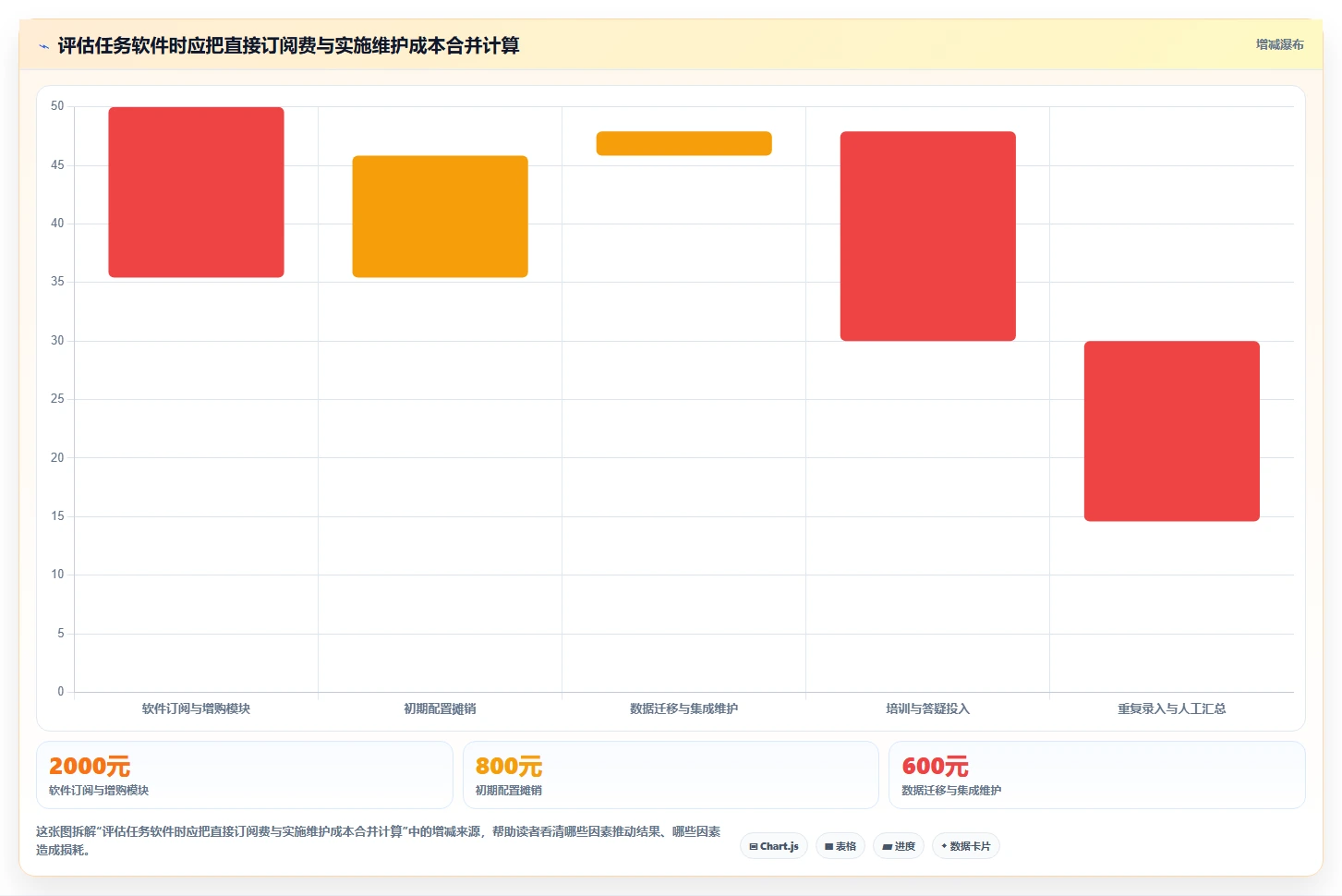Click the 数据卡片 tag
This screenshot has height=896, width=1342.
tap(966, 846)
